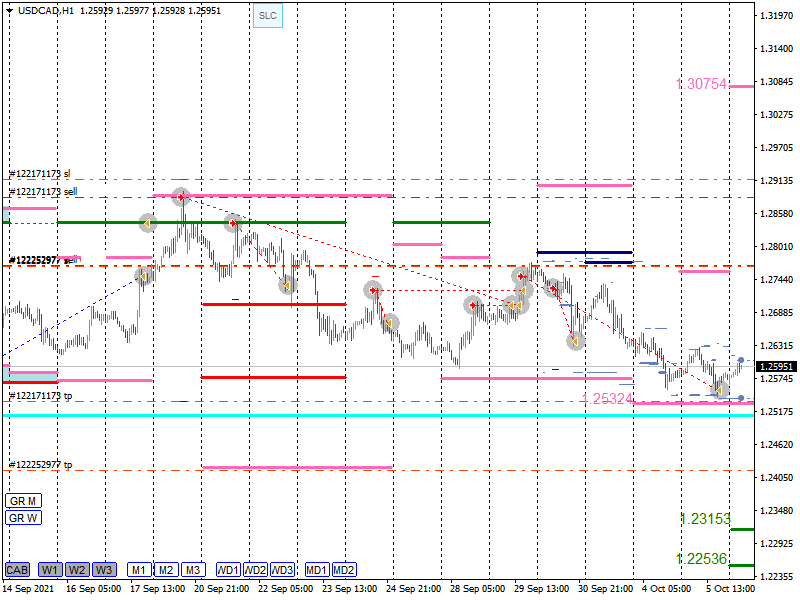800x600 pixels.
Task: Click the pink 1.30754 price level label
Action: click(701, 85)
